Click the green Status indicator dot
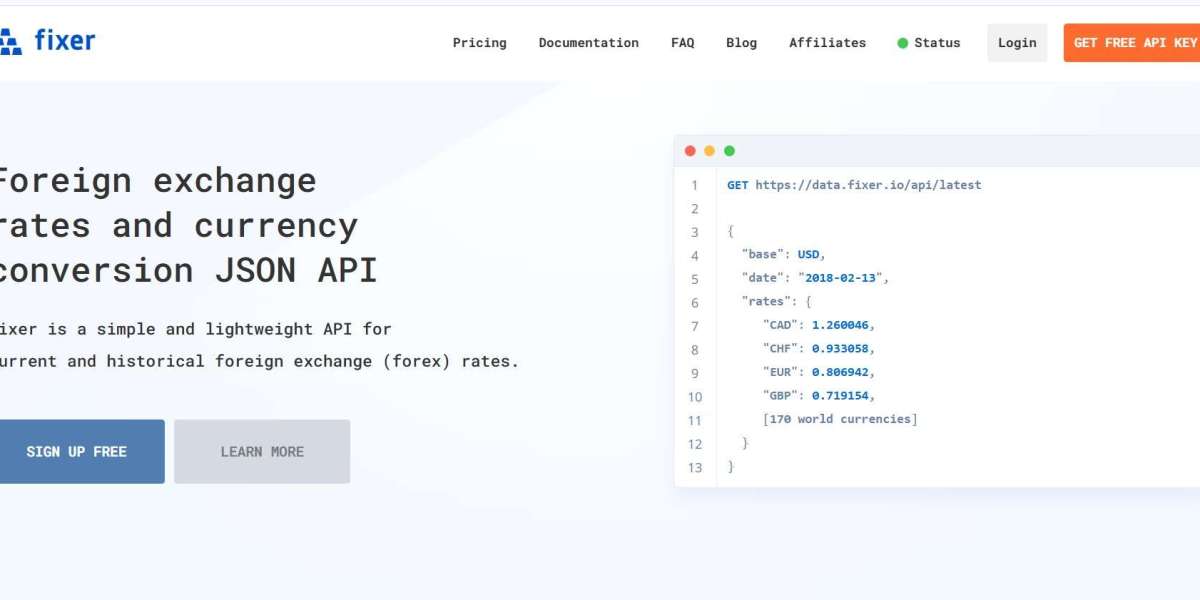This screenshot has height=600, width=1200. [901, 43]
